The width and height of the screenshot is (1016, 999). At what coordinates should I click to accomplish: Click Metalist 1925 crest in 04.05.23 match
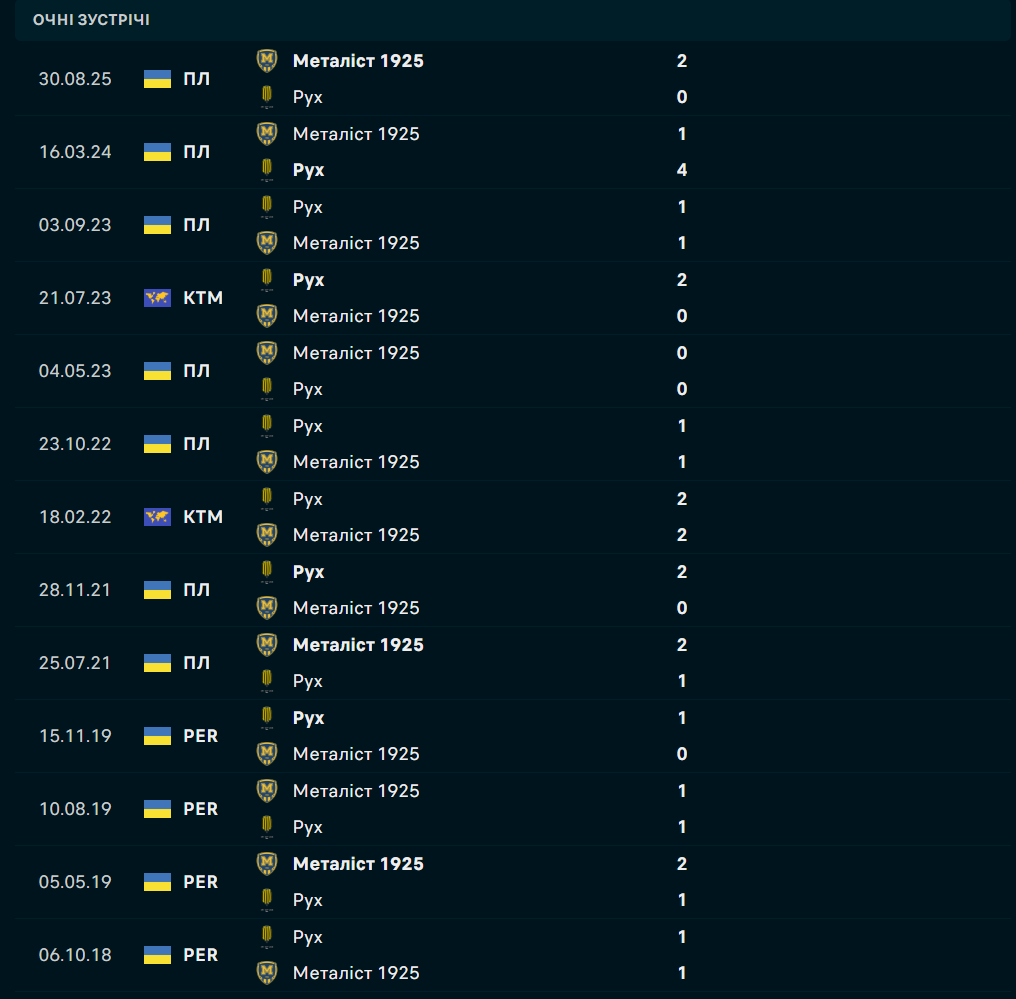point(266,353)
